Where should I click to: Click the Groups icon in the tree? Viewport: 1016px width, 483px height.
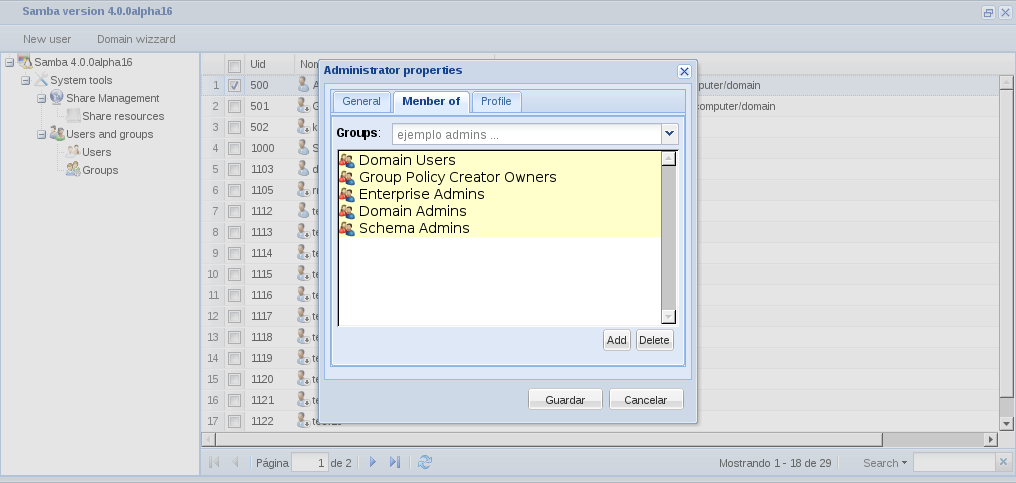73,170
